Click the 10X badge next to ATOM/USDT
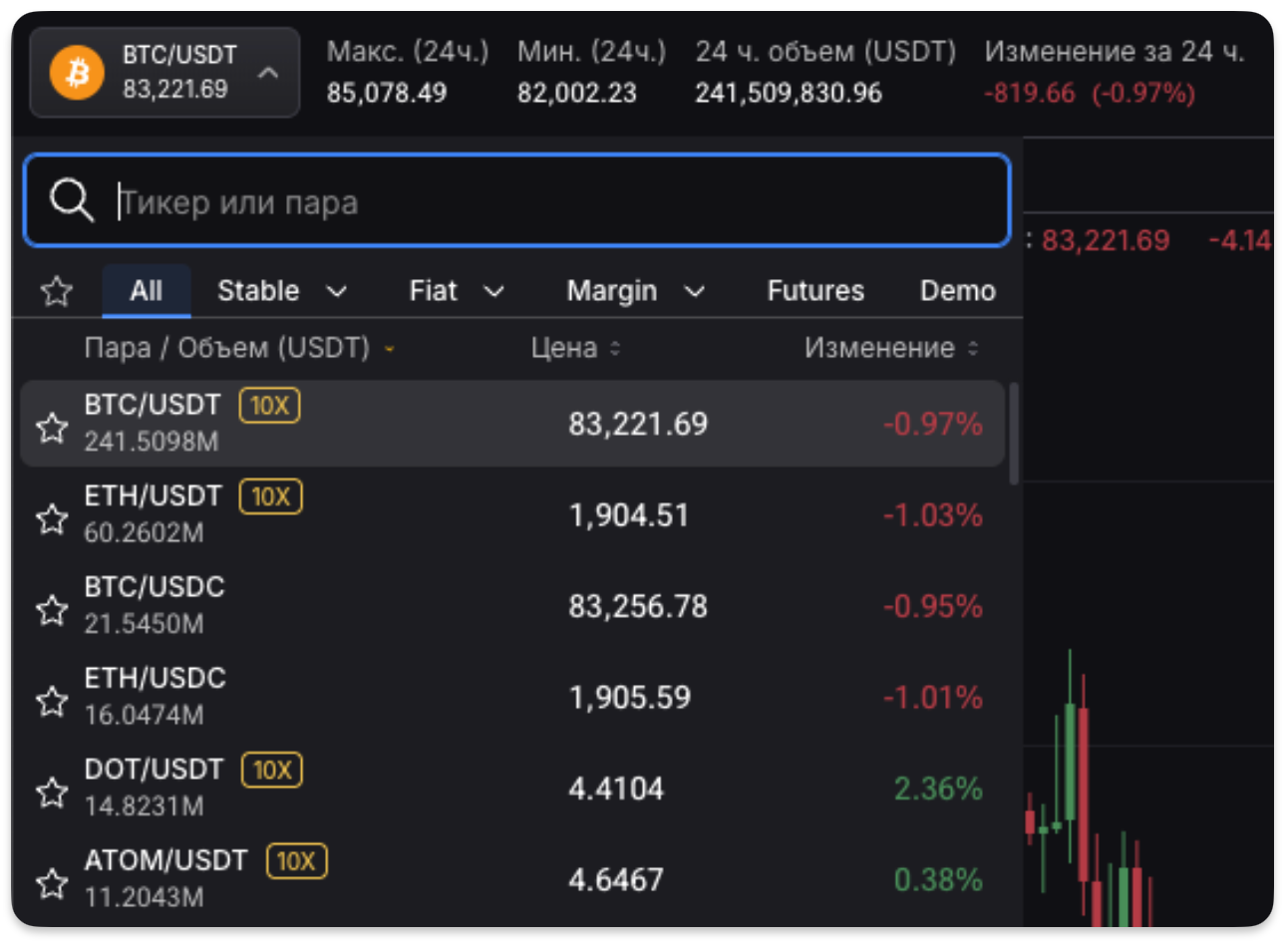 (296, 861)
